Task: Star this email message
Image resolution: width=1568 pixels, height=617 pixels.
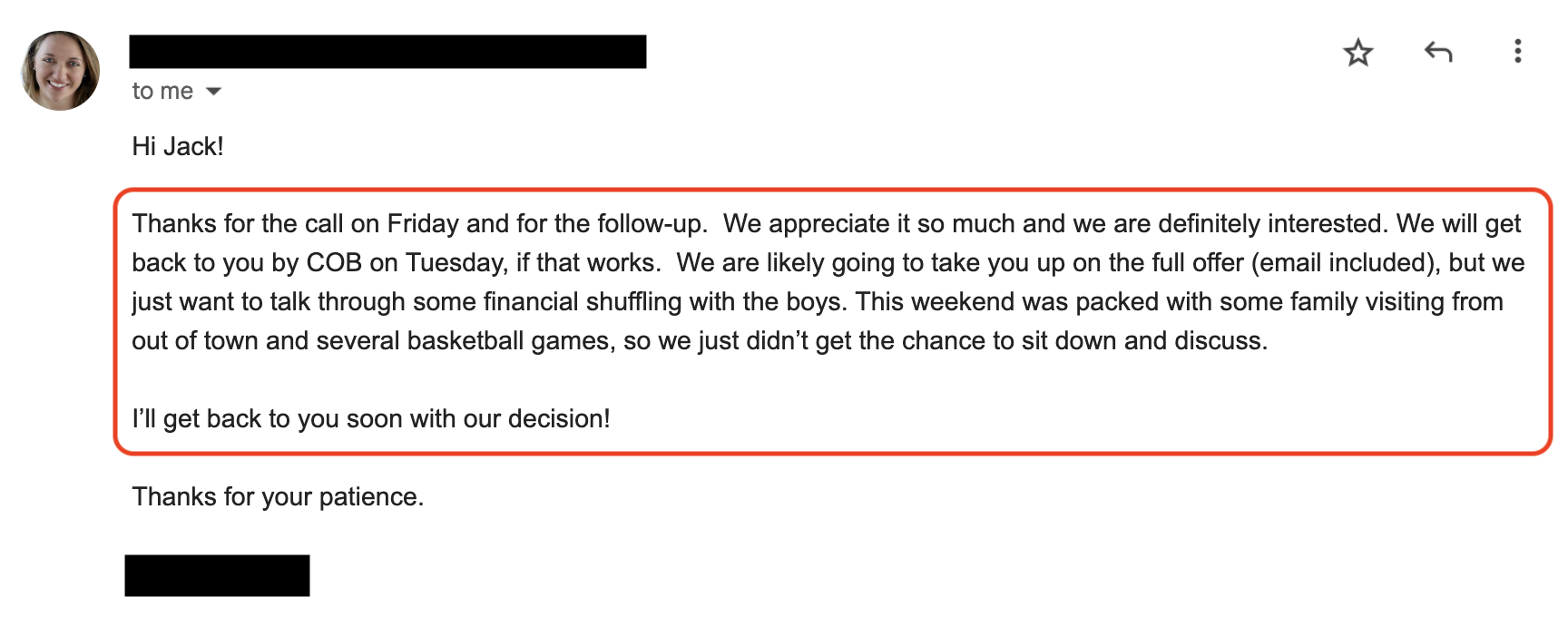Action: click(x=1357, y=53)
